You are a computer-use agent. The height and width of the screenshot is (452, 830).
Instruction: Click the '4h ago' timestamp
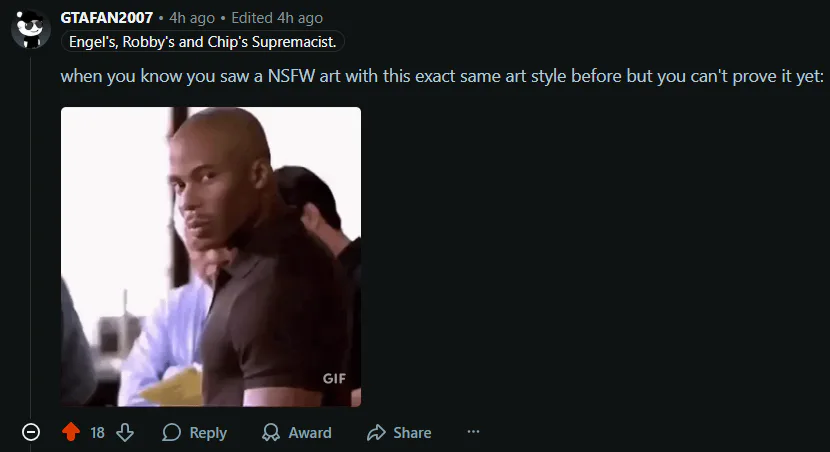point(192,18)
